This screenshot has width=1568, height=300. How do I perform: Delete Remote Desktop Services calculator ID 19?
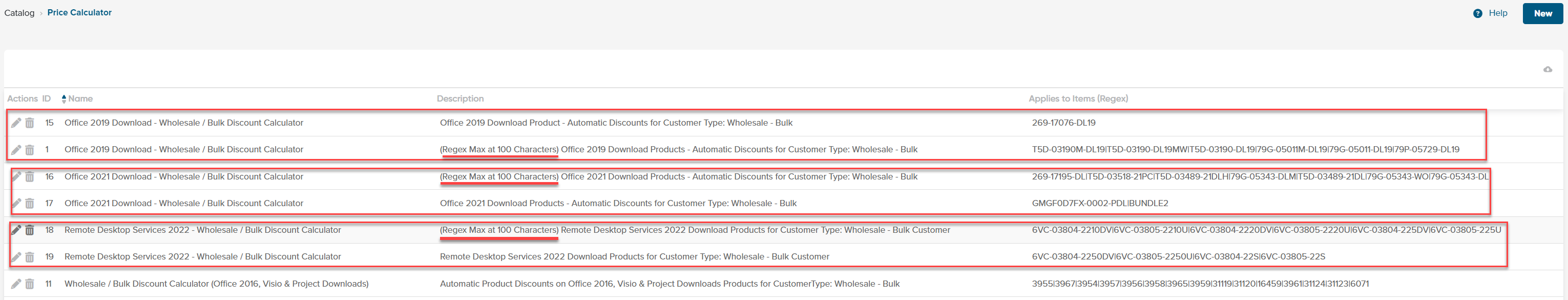click(29, 257)
